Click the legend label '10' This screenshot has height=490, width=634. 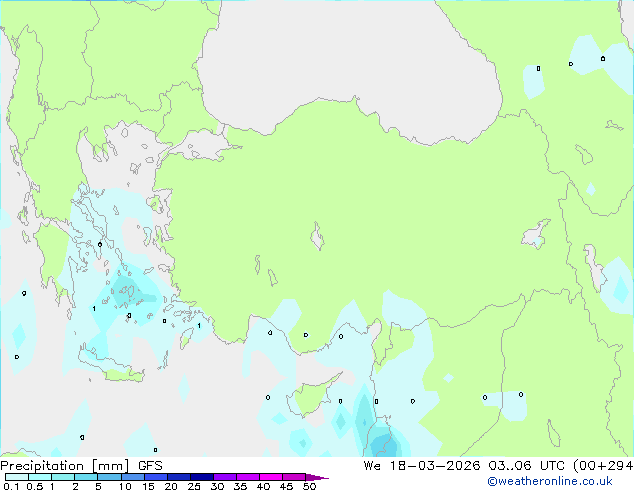click(125, 486)
